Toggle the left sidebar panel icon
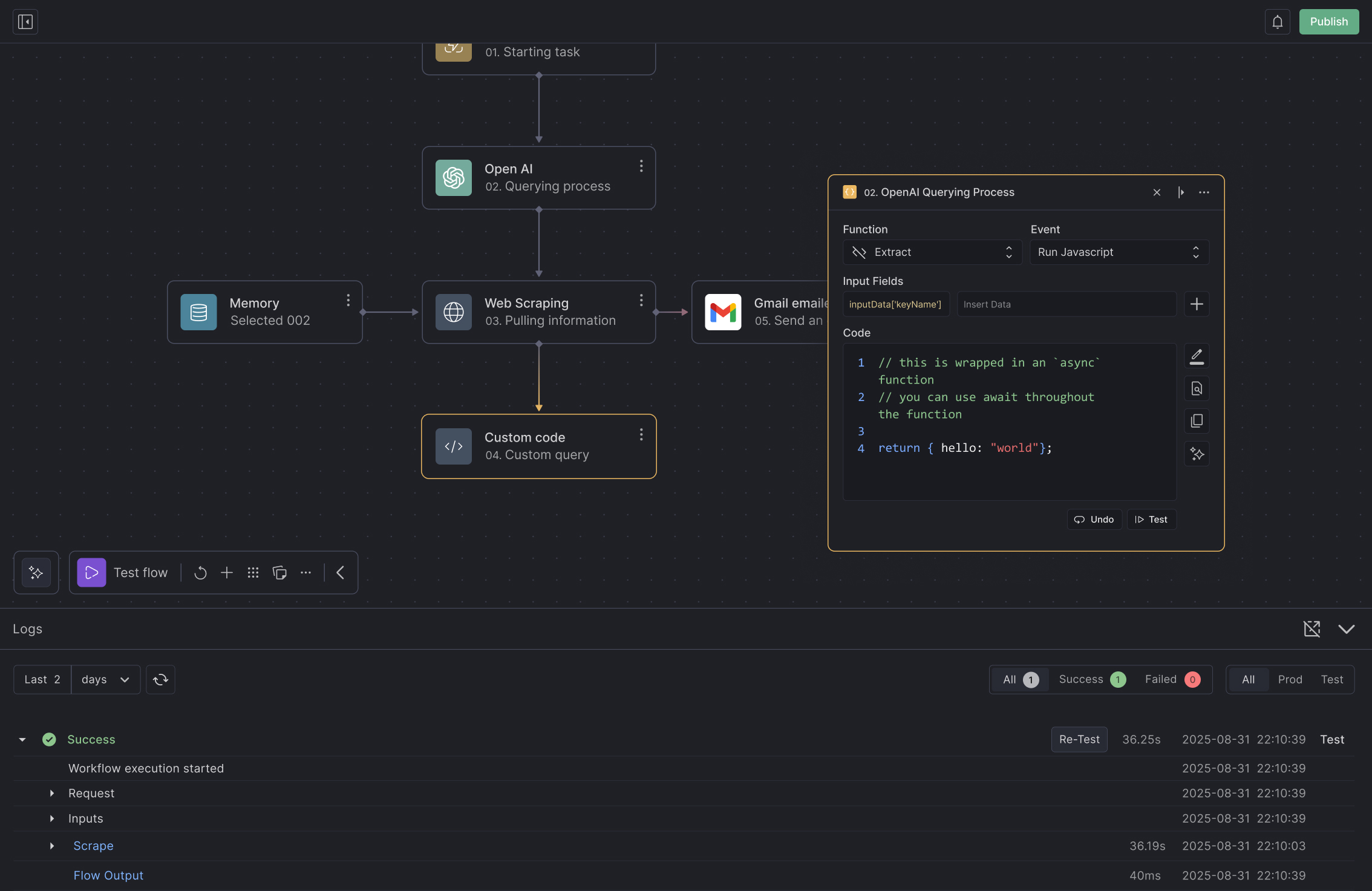The width and height of the screenshot is (1372, 891). (25, 22)
